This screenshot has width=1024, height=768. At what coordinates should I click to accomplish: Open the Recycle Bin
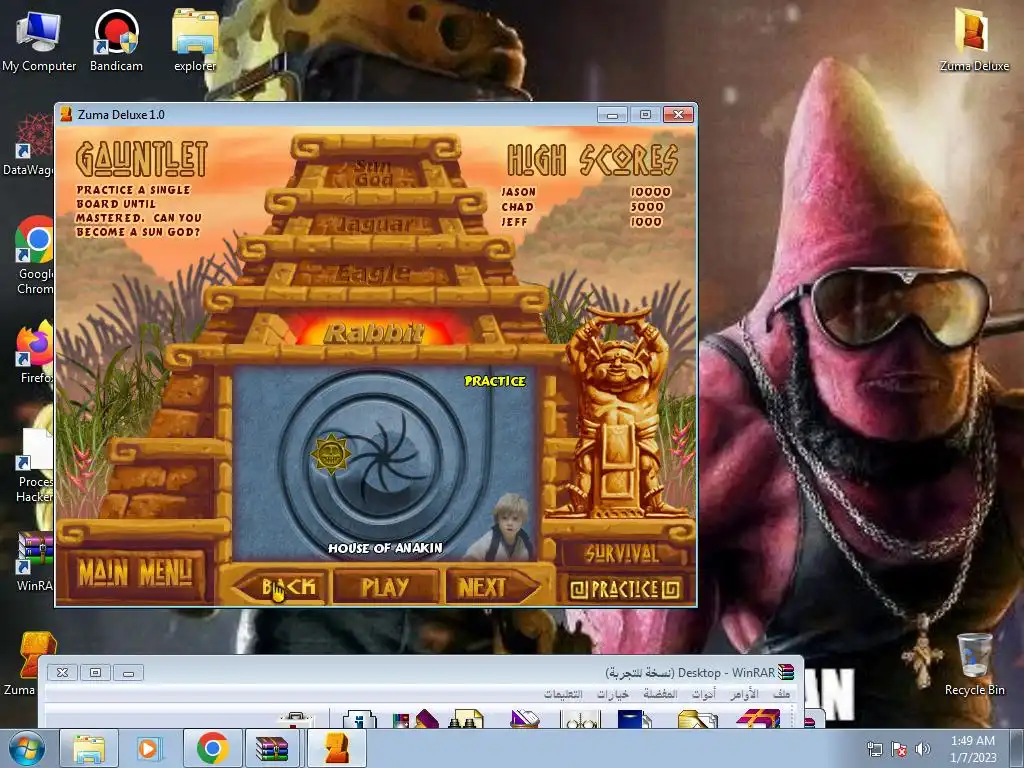point(974,665)
